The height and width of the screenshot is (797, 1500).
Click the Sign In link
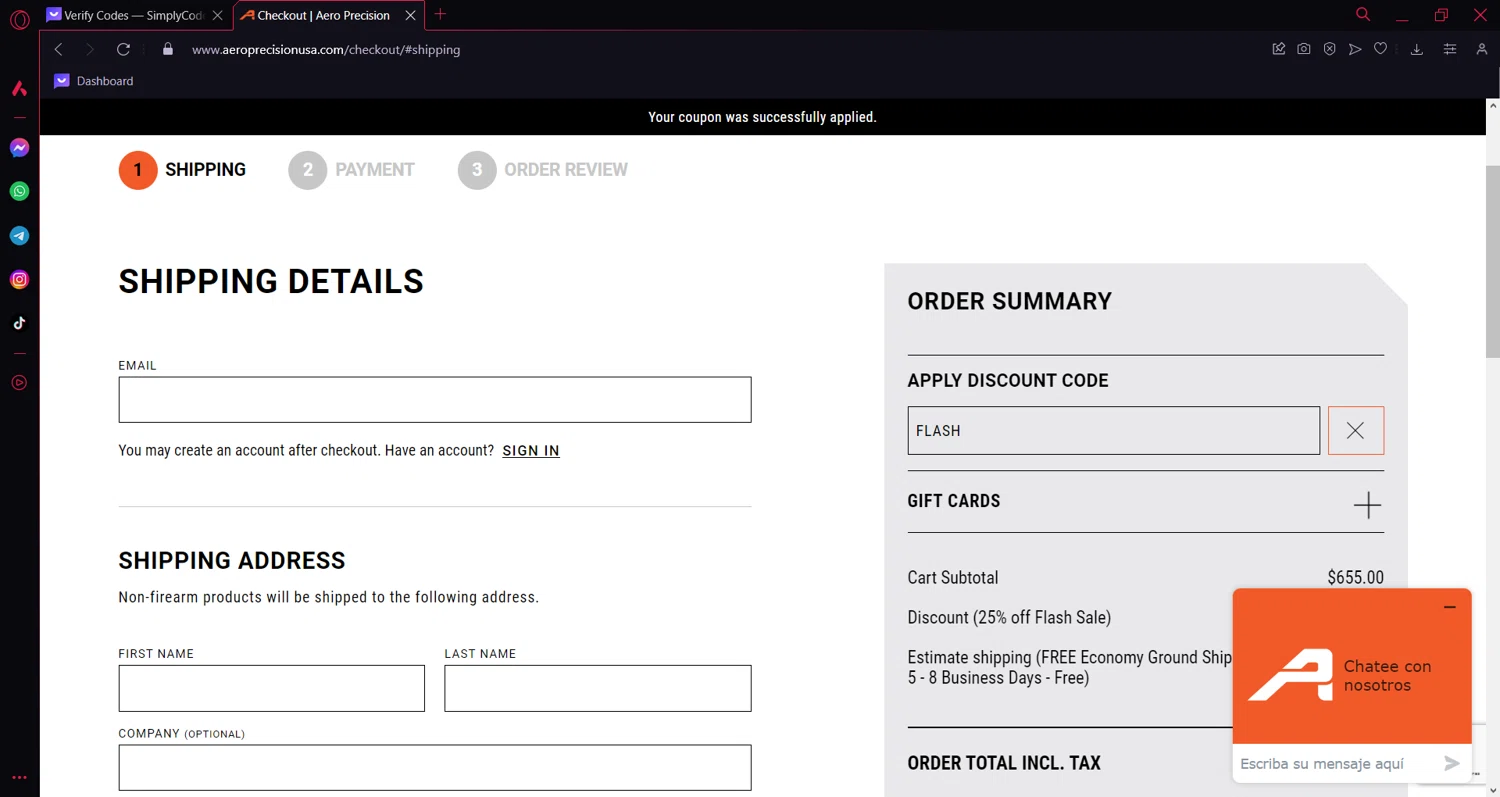click(x=531, y=451)
